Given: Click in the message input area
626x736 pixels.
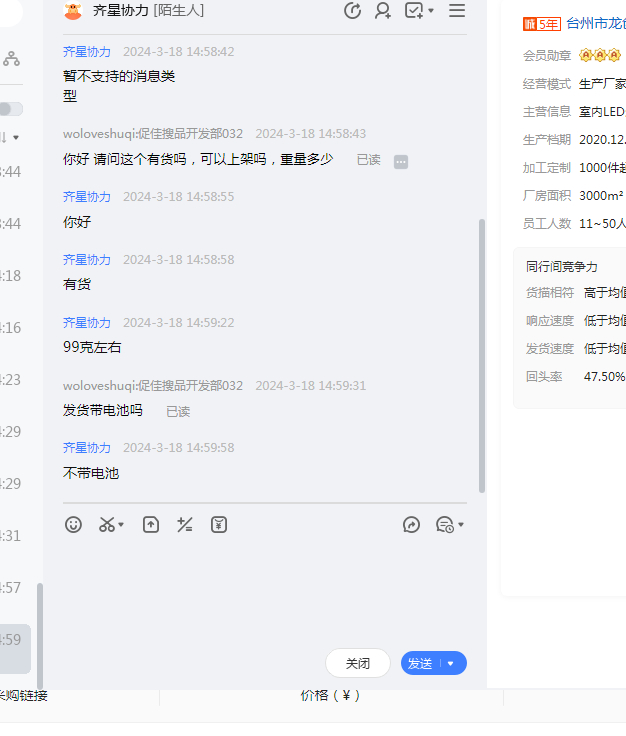Looking at the screenshot, I should 264,590.
